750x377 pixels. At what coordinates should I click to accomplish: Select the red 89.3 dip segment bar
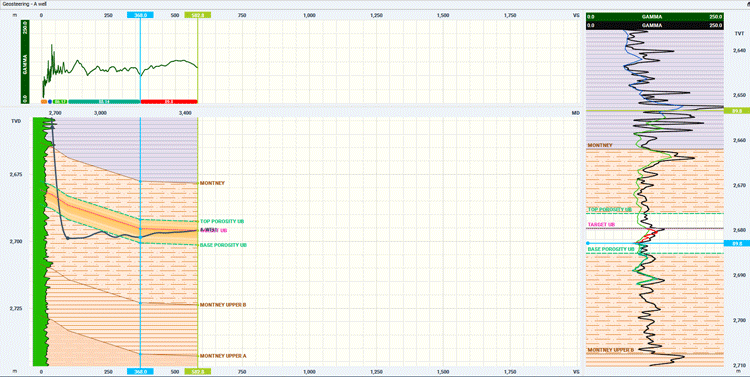(169, 101)
